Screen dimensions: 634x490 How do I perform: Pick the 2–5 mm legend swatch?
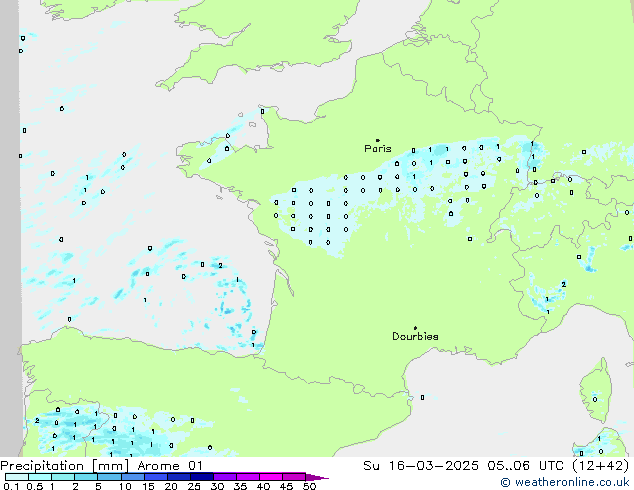coord(86,477)
